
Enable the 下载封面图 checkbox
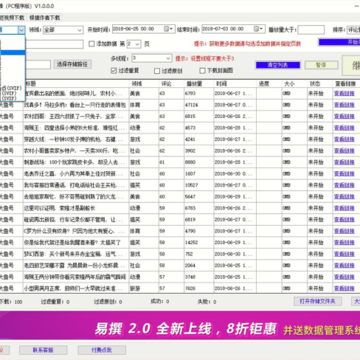coord(202,71)
